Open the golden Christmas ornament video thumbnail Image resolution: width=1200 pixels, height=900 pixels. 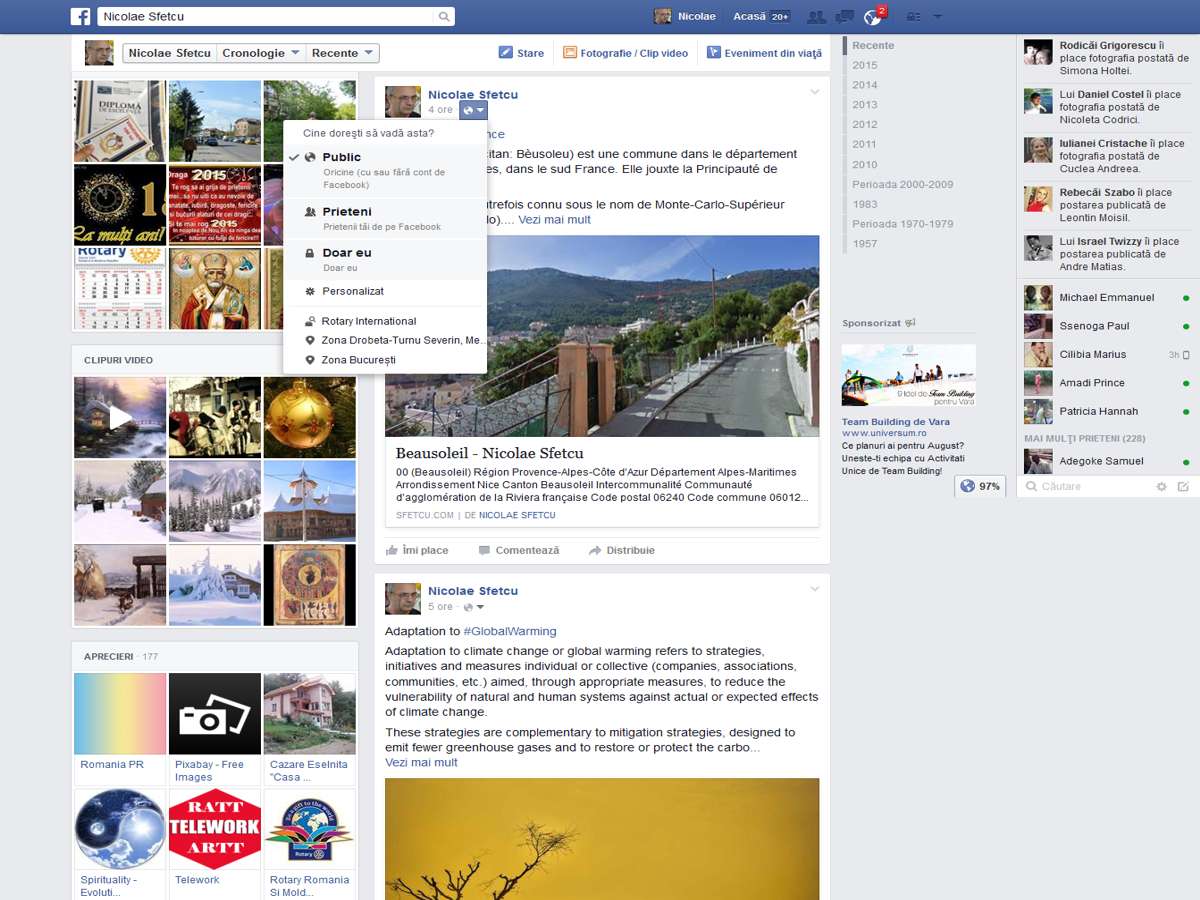[x=309, y=417]
